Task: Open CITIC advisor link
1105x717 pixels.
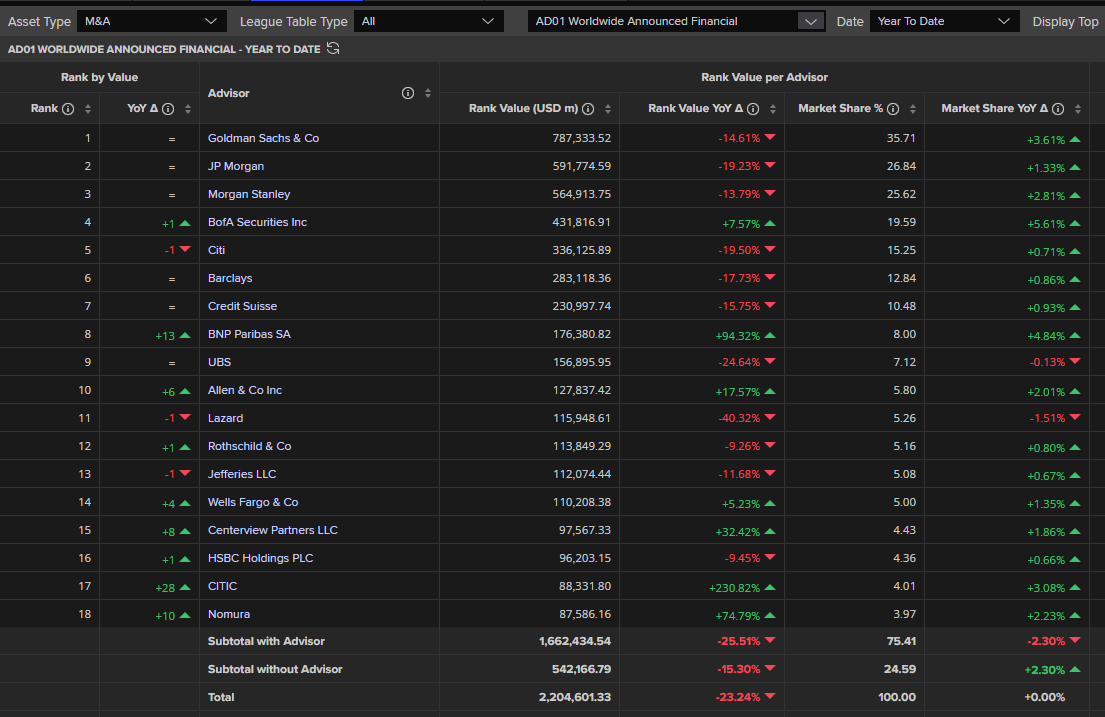Action: (x=223, y=586)
